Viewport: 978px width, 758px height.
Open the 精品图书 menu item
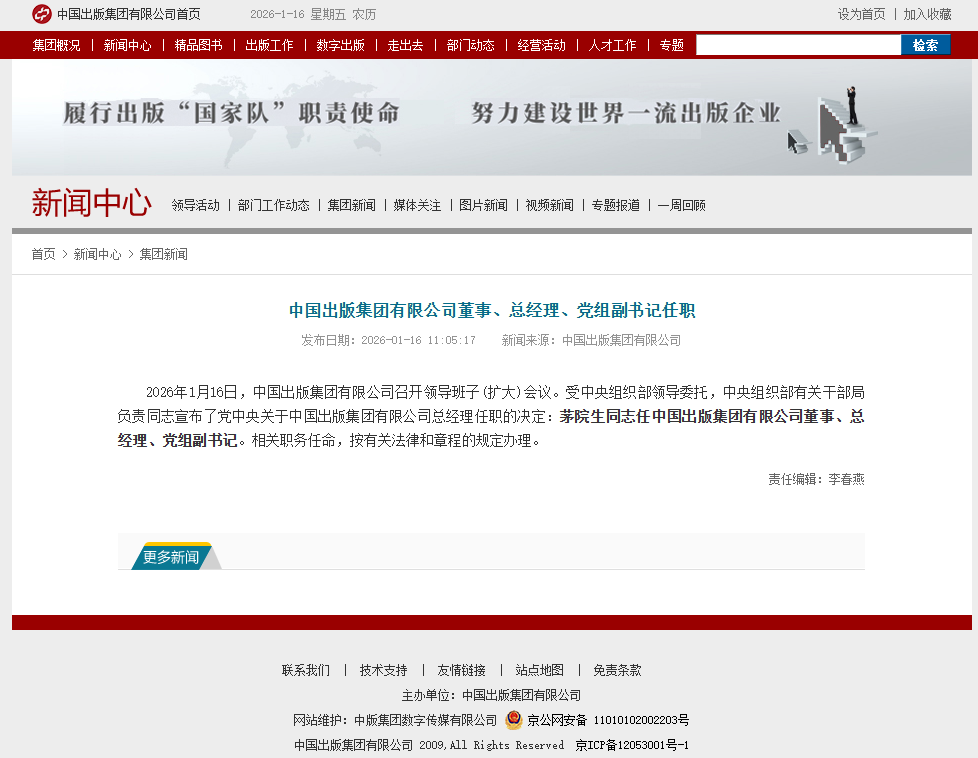[198, 45]
